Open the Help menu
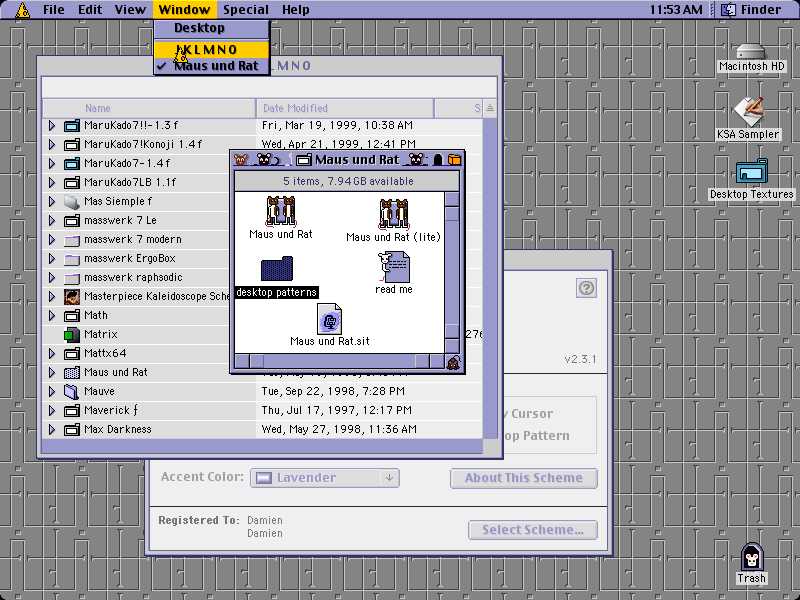800x600 pixels. click(296, 10)
